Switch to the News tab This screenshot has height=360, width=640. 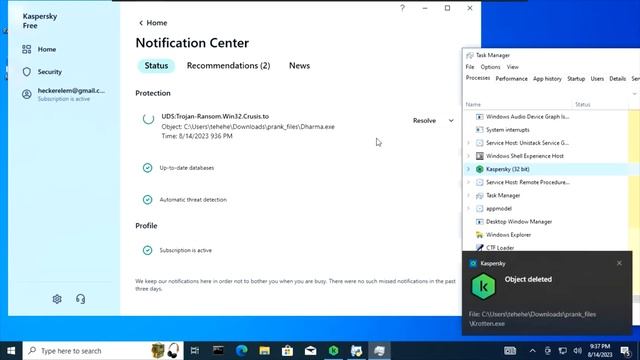(300, 66)
